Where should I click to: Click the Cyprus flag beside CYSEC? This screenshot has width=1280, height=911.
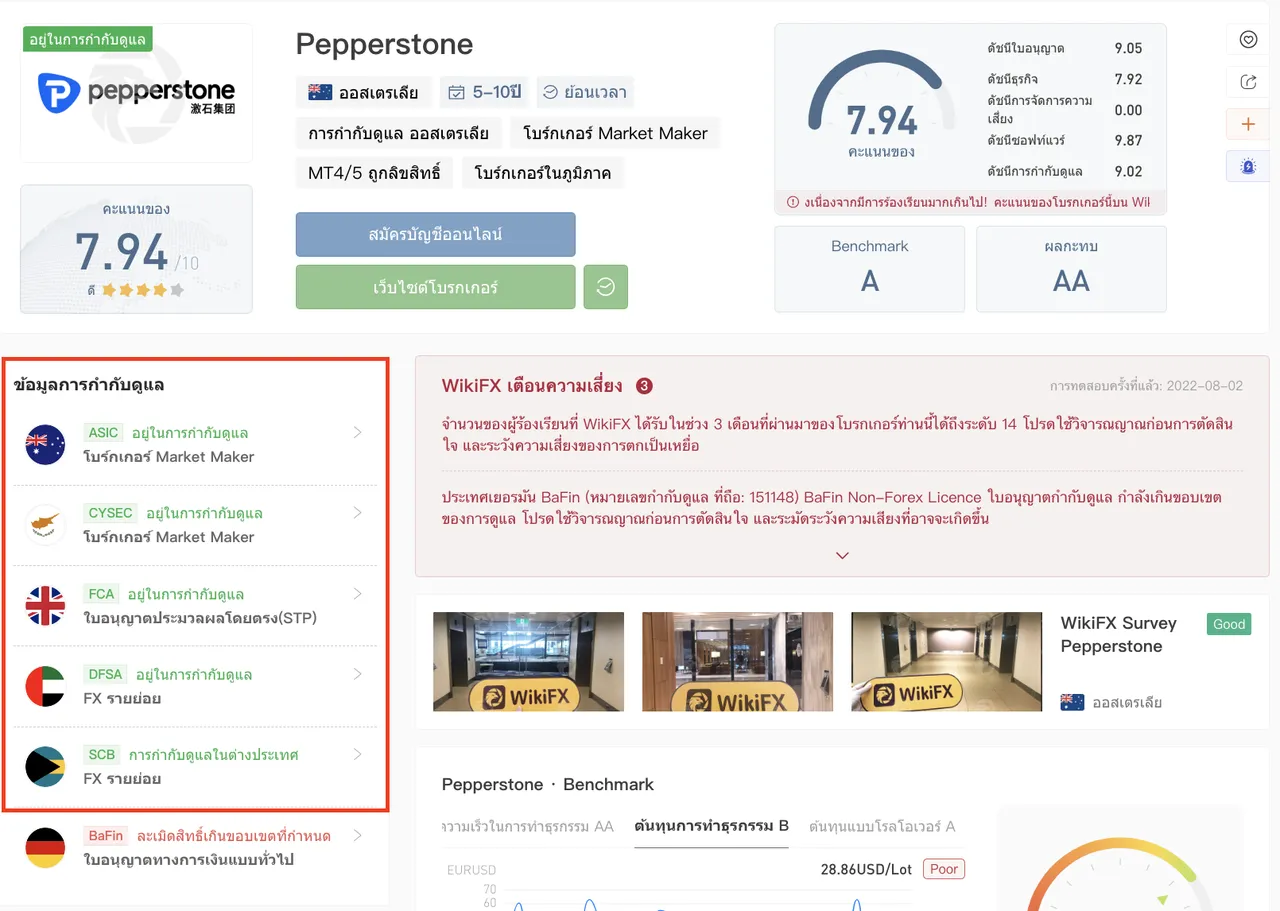pos(45,525)
